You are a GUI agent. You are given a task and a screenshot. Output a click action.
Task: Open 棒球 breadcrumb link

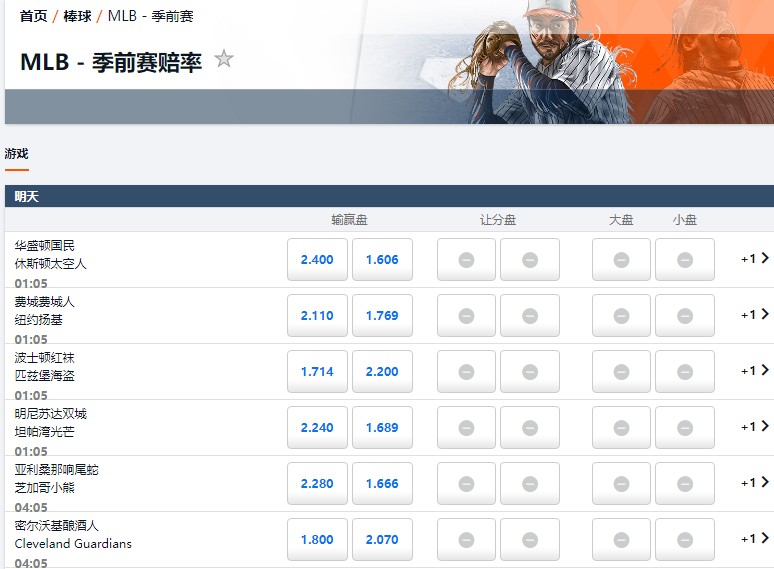click(76, 16)
